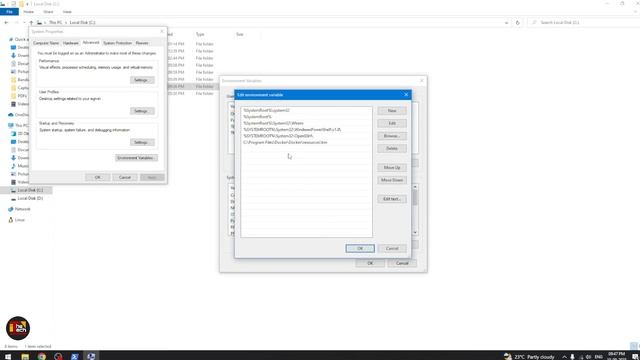Cancel the Edit environment variable dialog
The width and height of the screenshot is (640, 360).
[x=392, y=248]
